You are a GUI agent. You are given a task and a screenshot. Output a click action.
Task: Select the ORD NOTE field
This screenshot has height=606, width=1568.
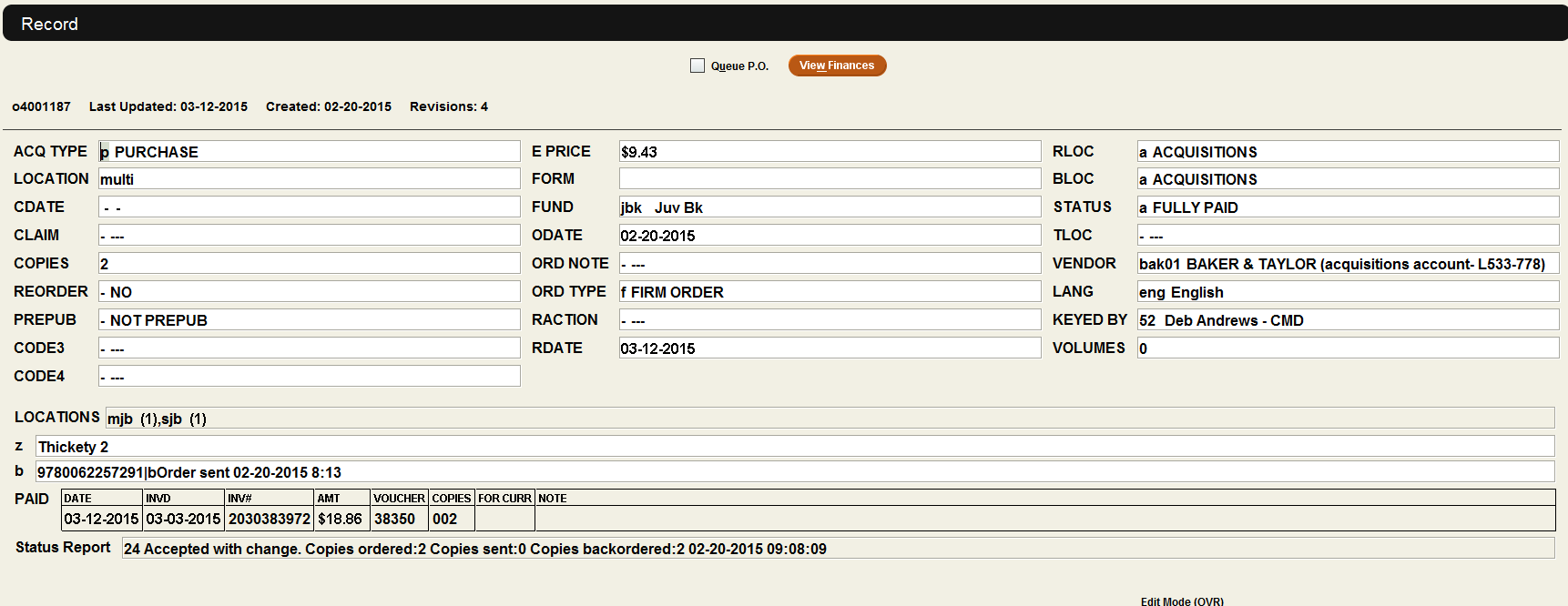(830, 263)
